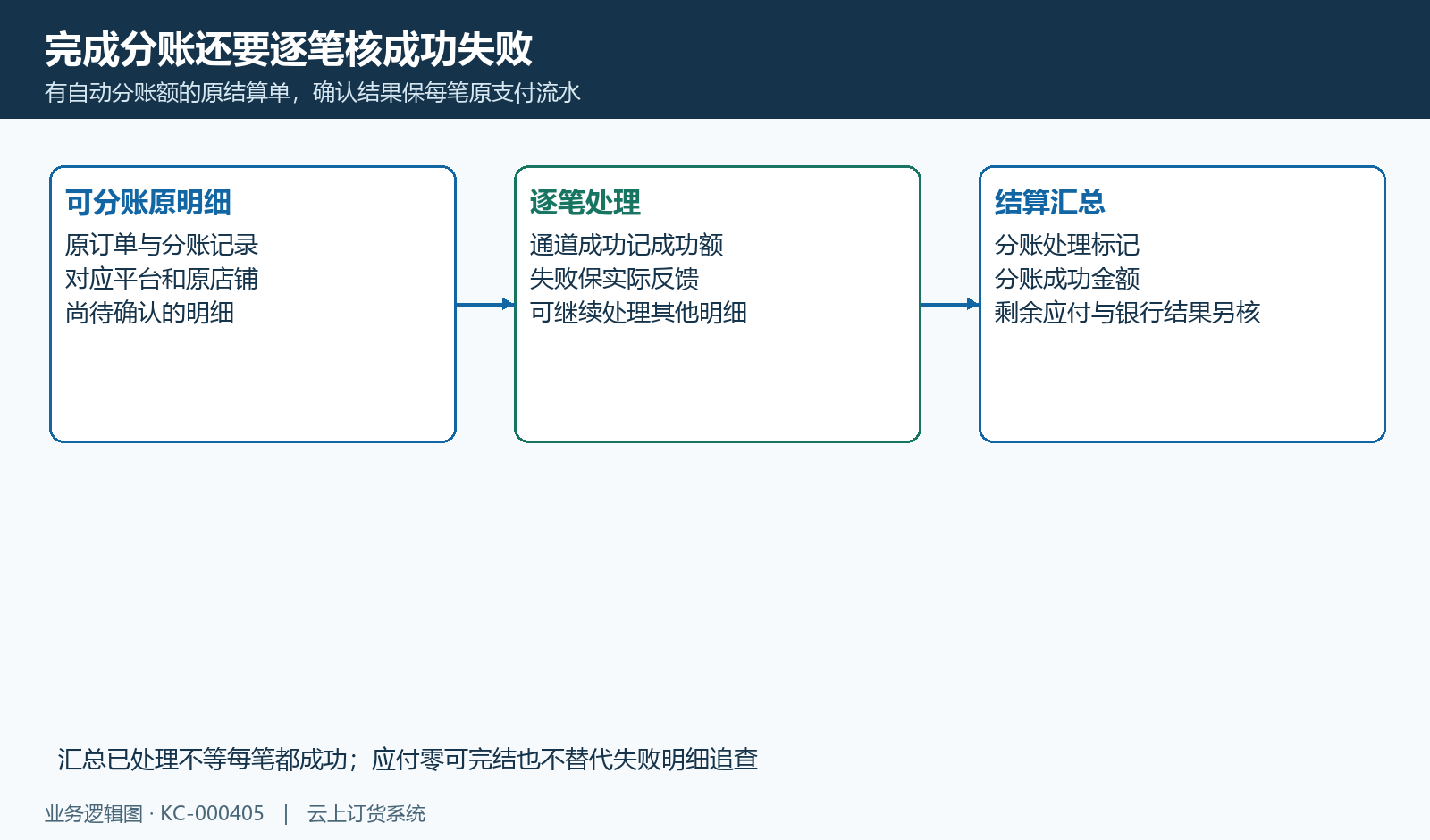Click the 可分账原明细 card heading

click(x=148, y=203)
